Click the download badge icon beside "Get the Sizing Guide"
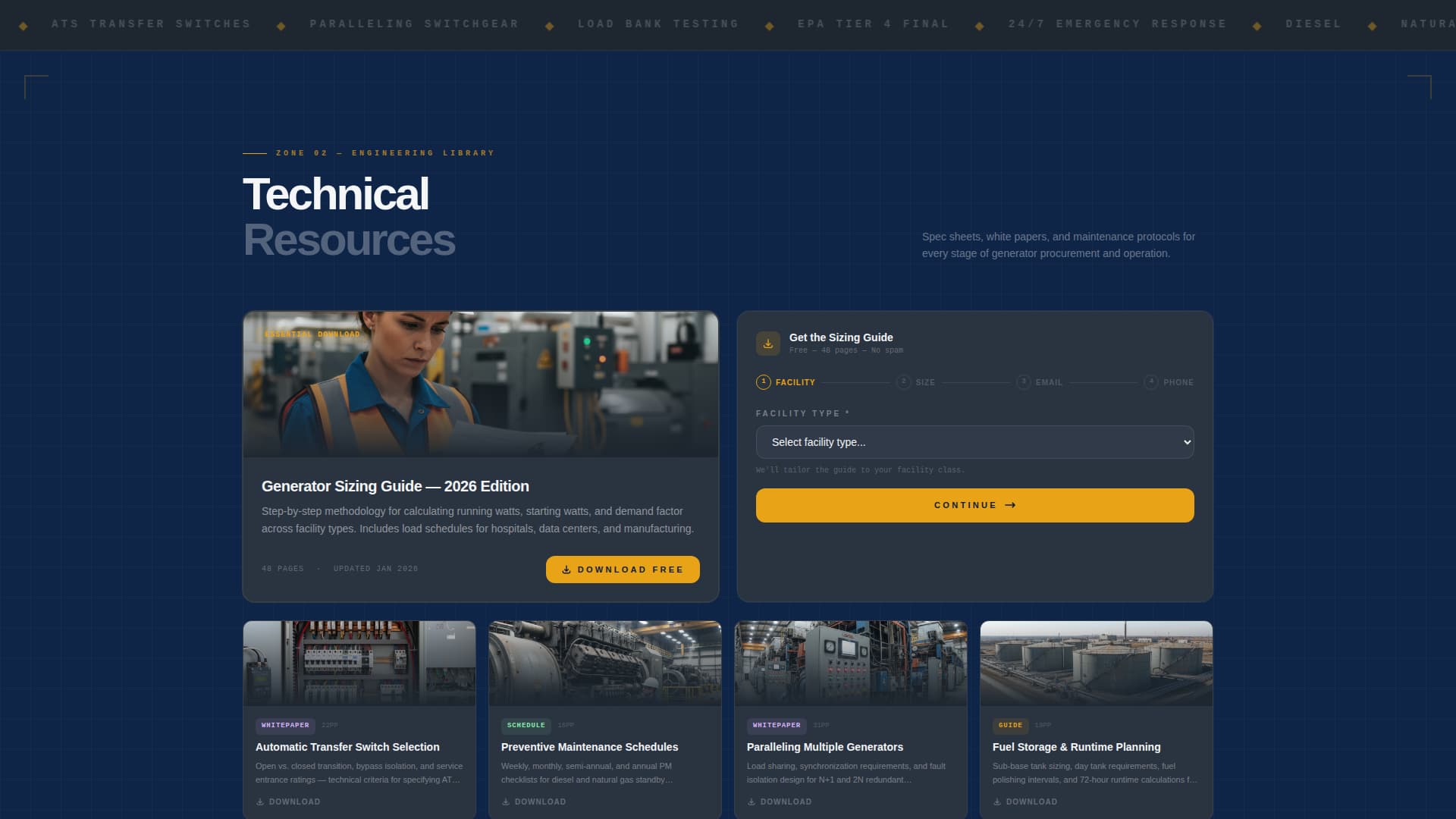Screen dimensions: 1456x819 [767, 343]
